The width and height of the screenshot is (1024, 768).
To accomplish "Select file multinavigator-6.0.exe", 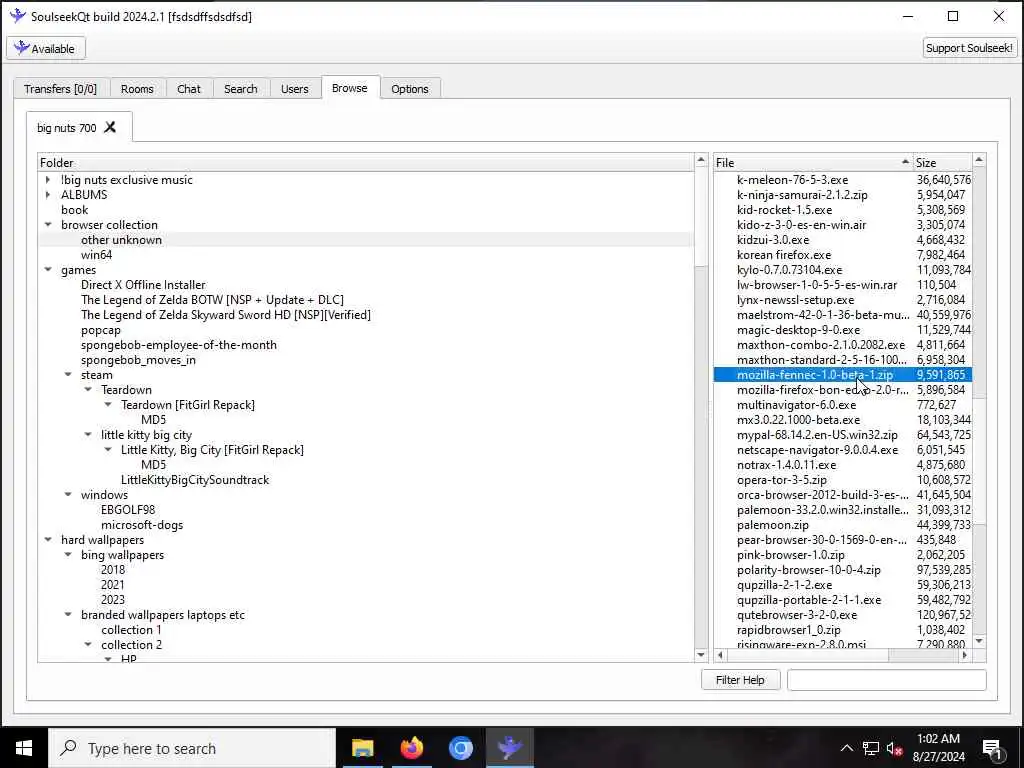I will click(x=796, y=405).
